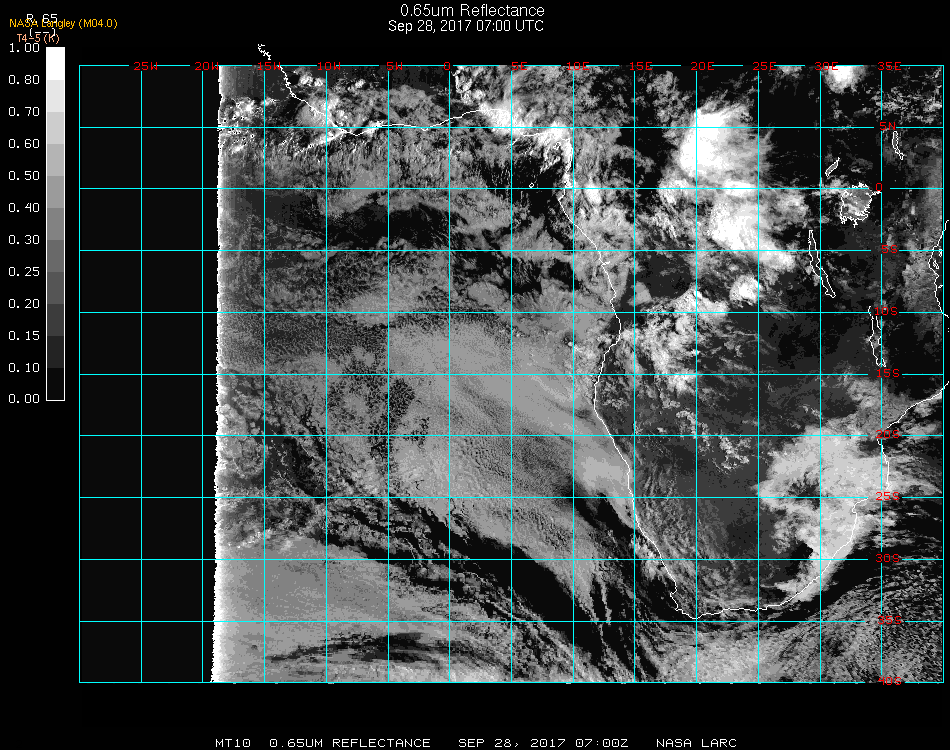Click the 0.10 legend value
This screenshot has width=950, height=750.
24,368
